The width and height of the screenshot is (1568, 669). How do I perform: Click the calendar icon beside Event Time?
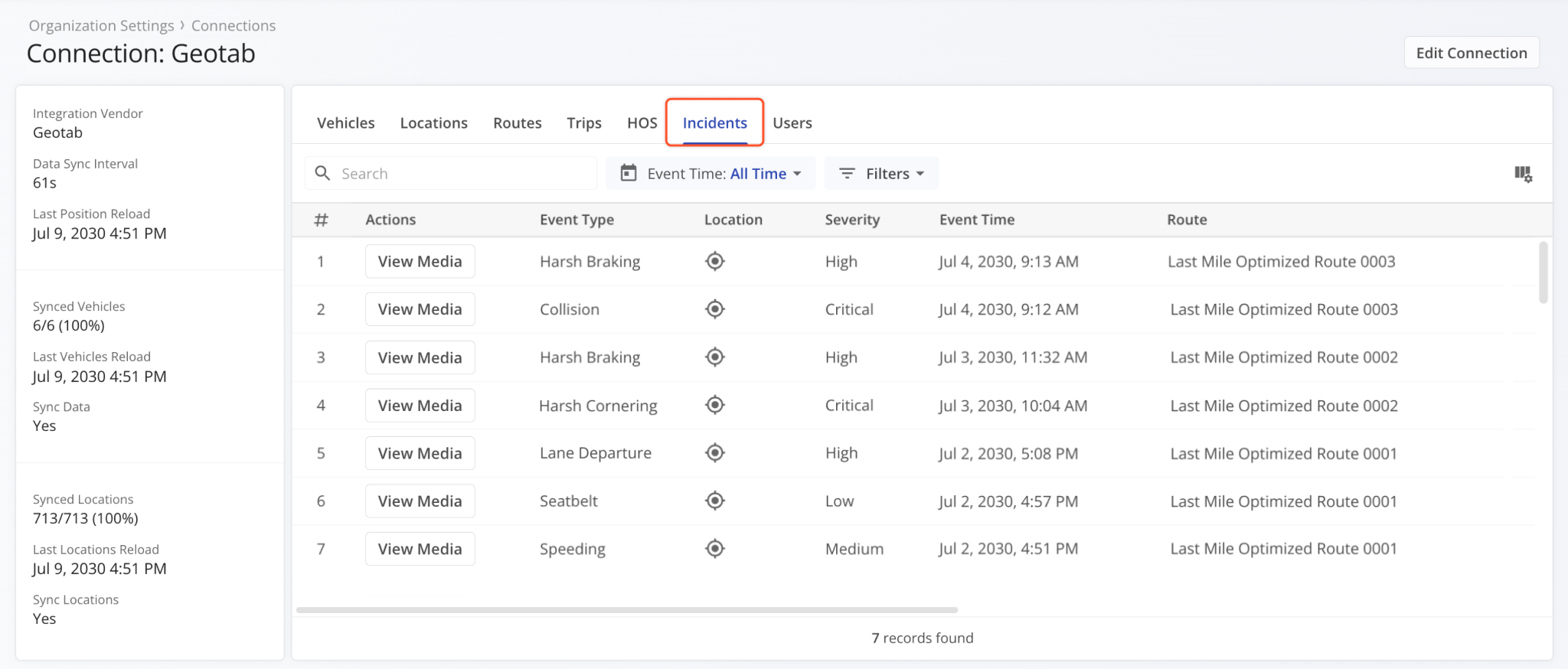coord(629,173)
